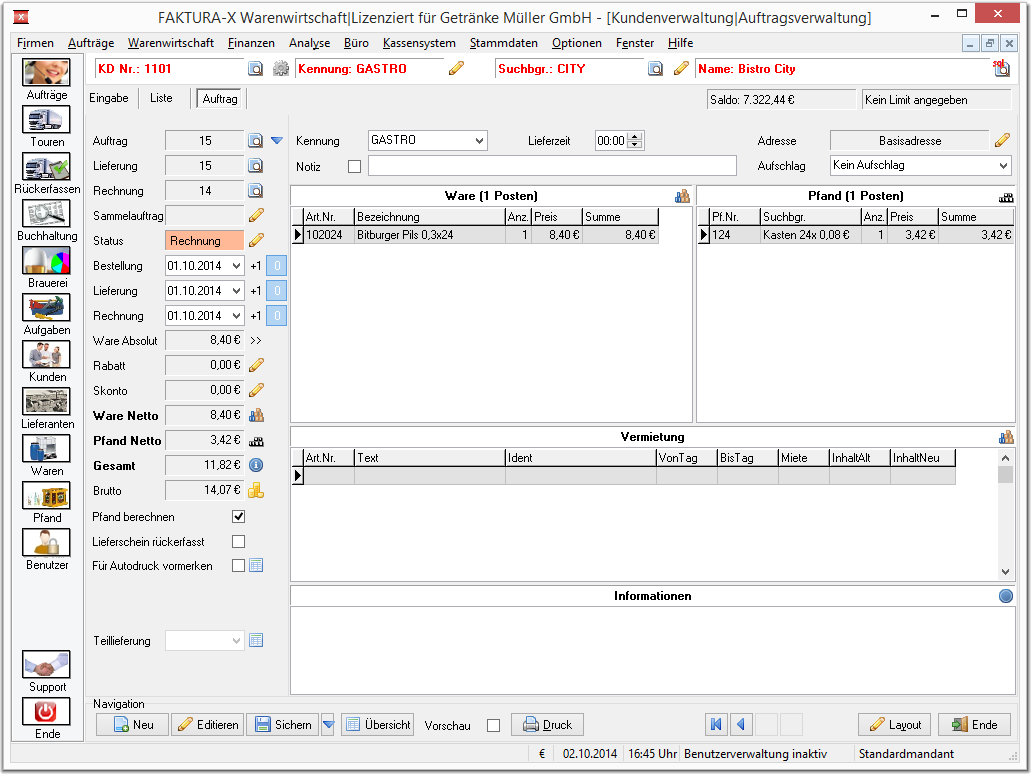Open the Aufschlag dropdown

(1003, 166)
